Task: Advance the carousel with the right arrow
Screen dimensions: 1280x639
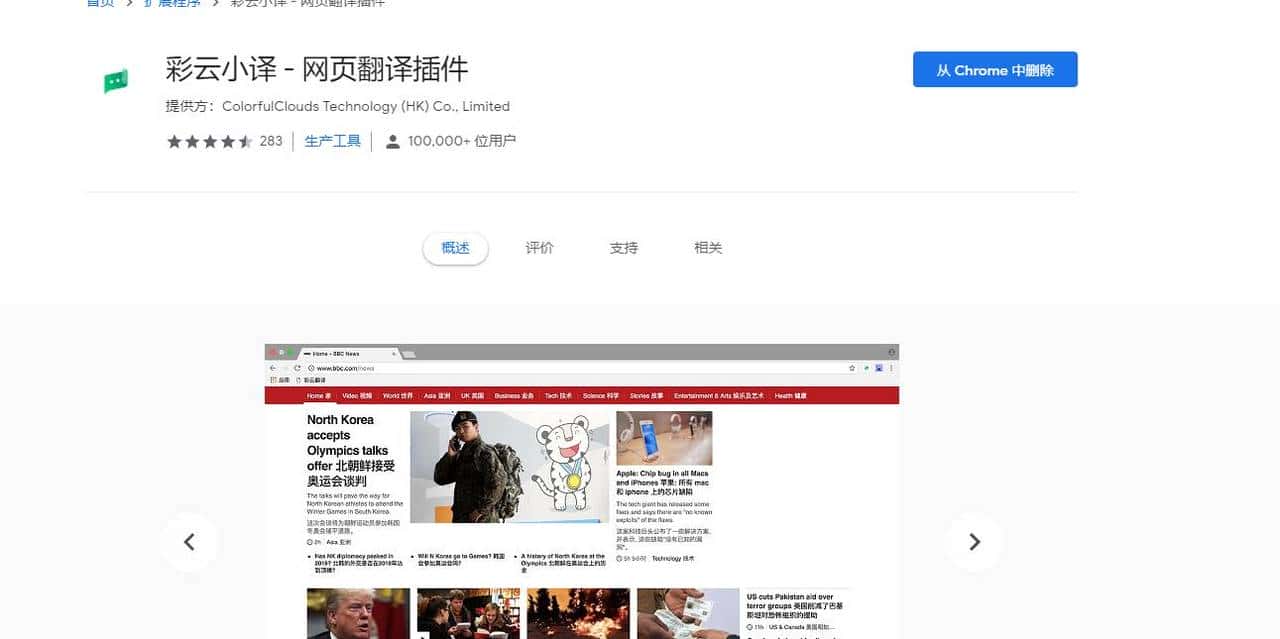Action: 975,542
